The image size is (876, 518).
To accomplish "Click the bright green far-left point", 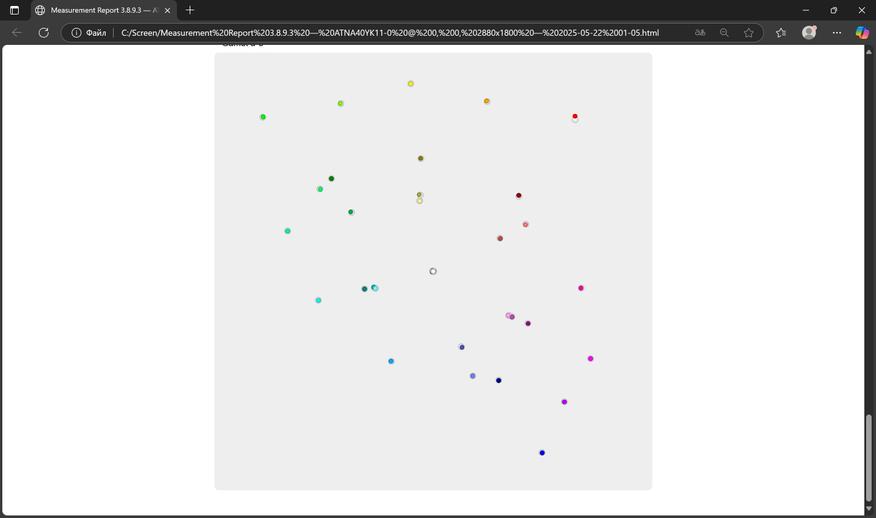I will coord(263,117).
